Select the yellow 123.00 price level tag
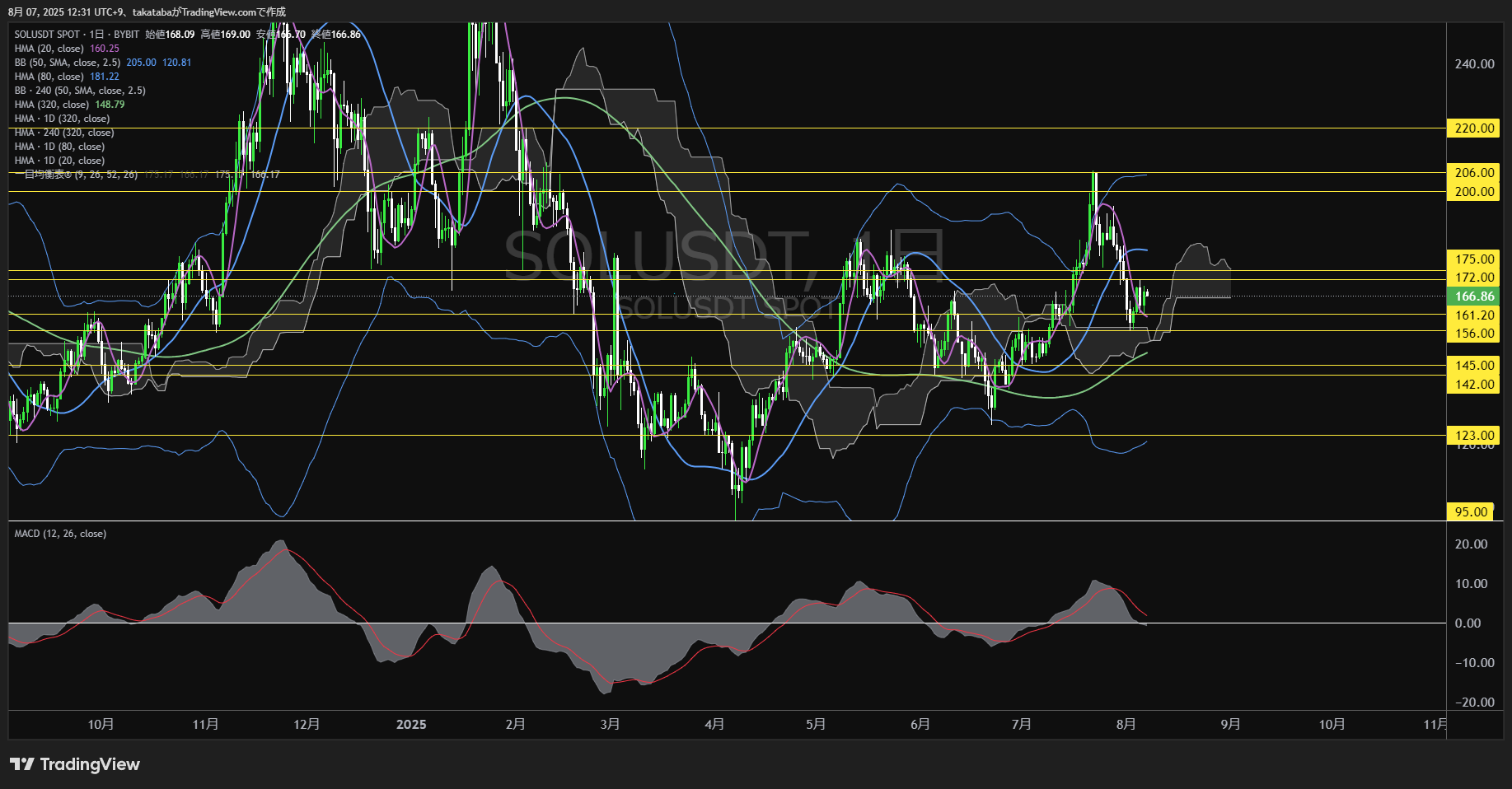Image resolution: width=1512 pixels, height=789 pixels. point(1473,436)
